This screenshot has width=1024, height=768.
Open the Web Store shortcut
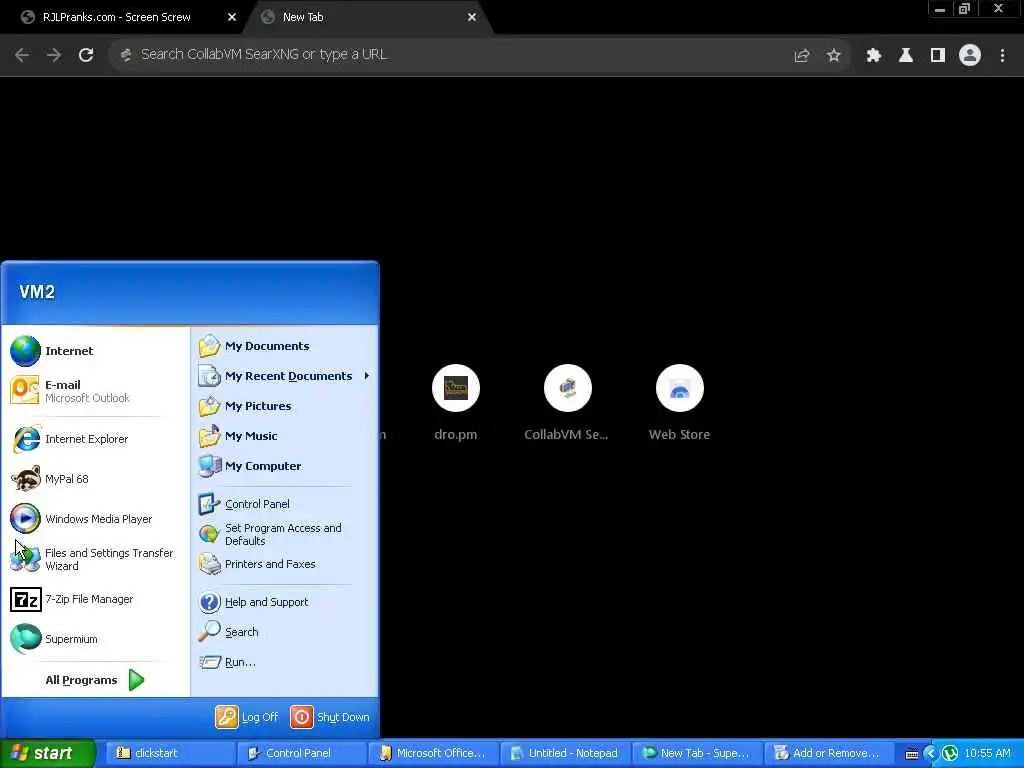click(x=679, y=403)
